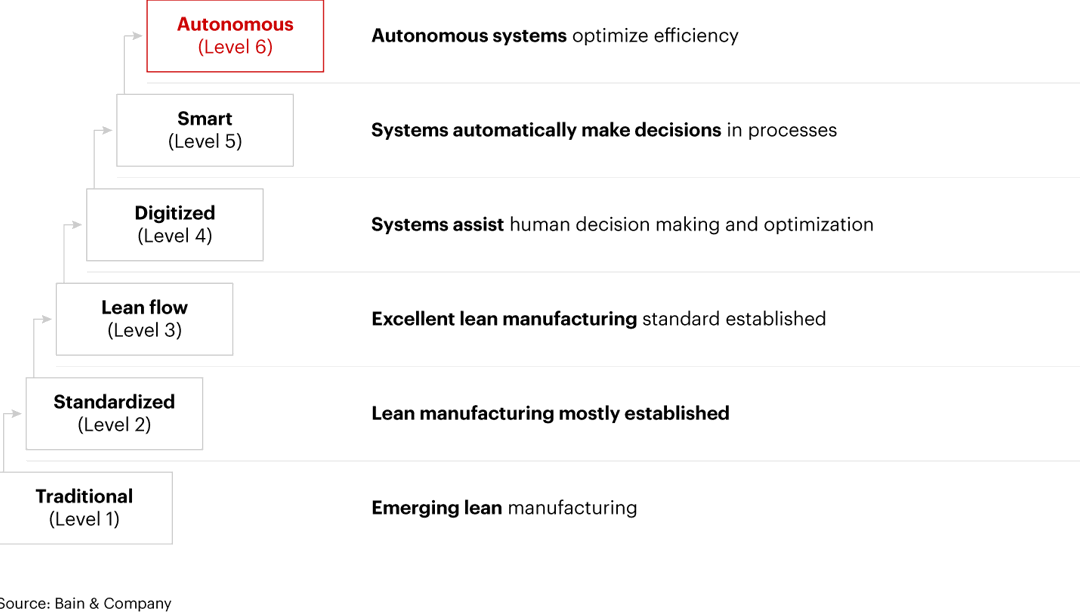This screenshot has height=612, width=1080.
Task: Click the 'Systems automatically make decisions' bold phrase
Action: [546, 130]
